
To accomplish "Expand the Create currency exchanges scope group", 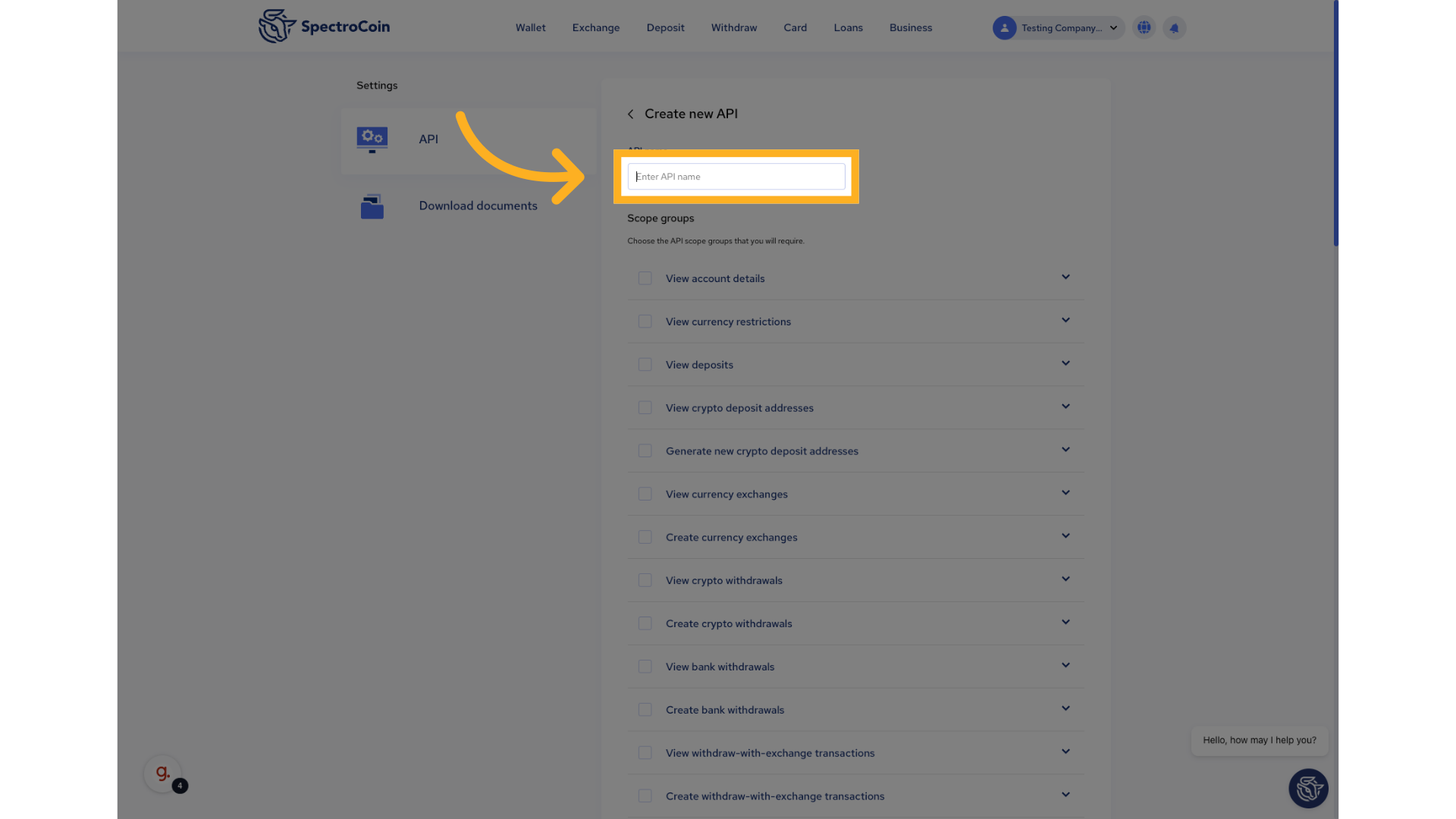I will pyautogui.click(x=1065, y=536).
